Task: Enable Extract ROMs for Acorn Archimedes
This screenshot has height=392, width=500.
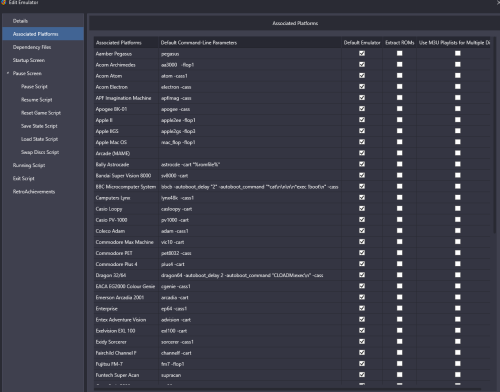Action: click(x=400, y=64)
